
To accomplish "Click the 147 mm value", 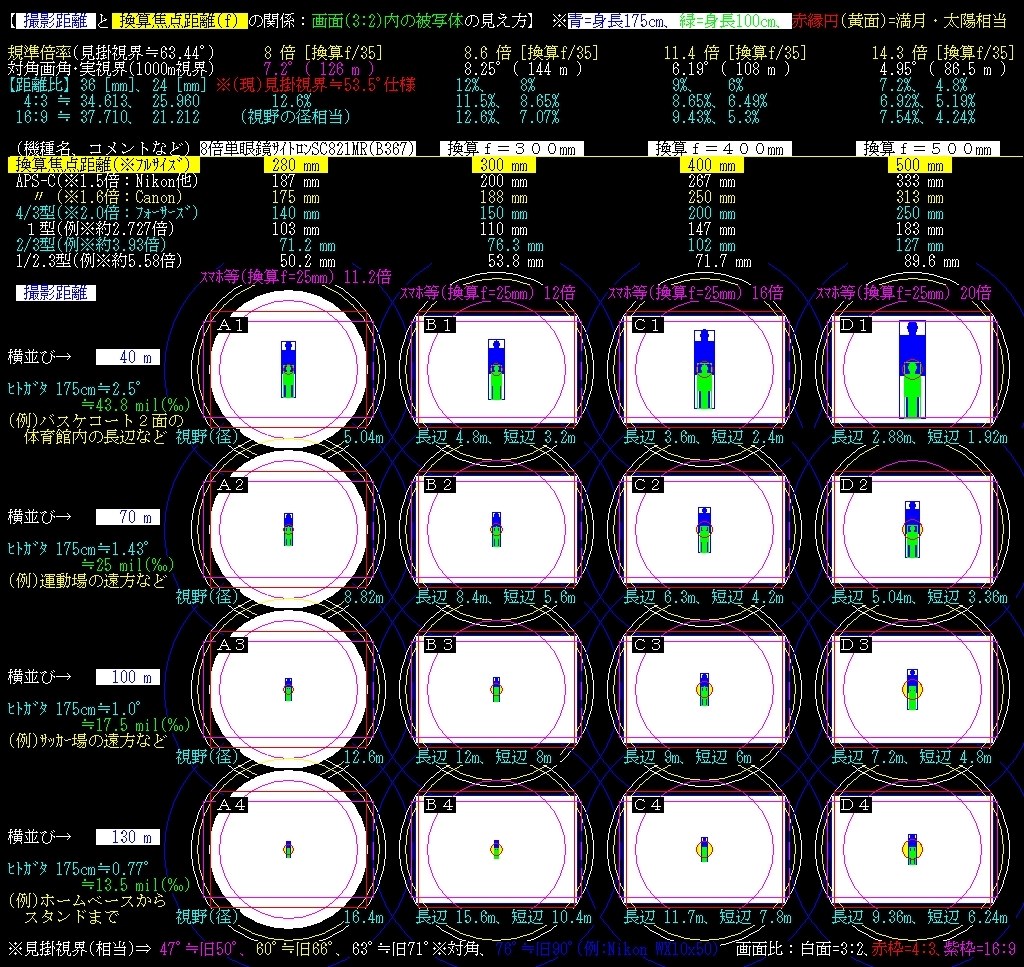I will [x=711, y=229].
